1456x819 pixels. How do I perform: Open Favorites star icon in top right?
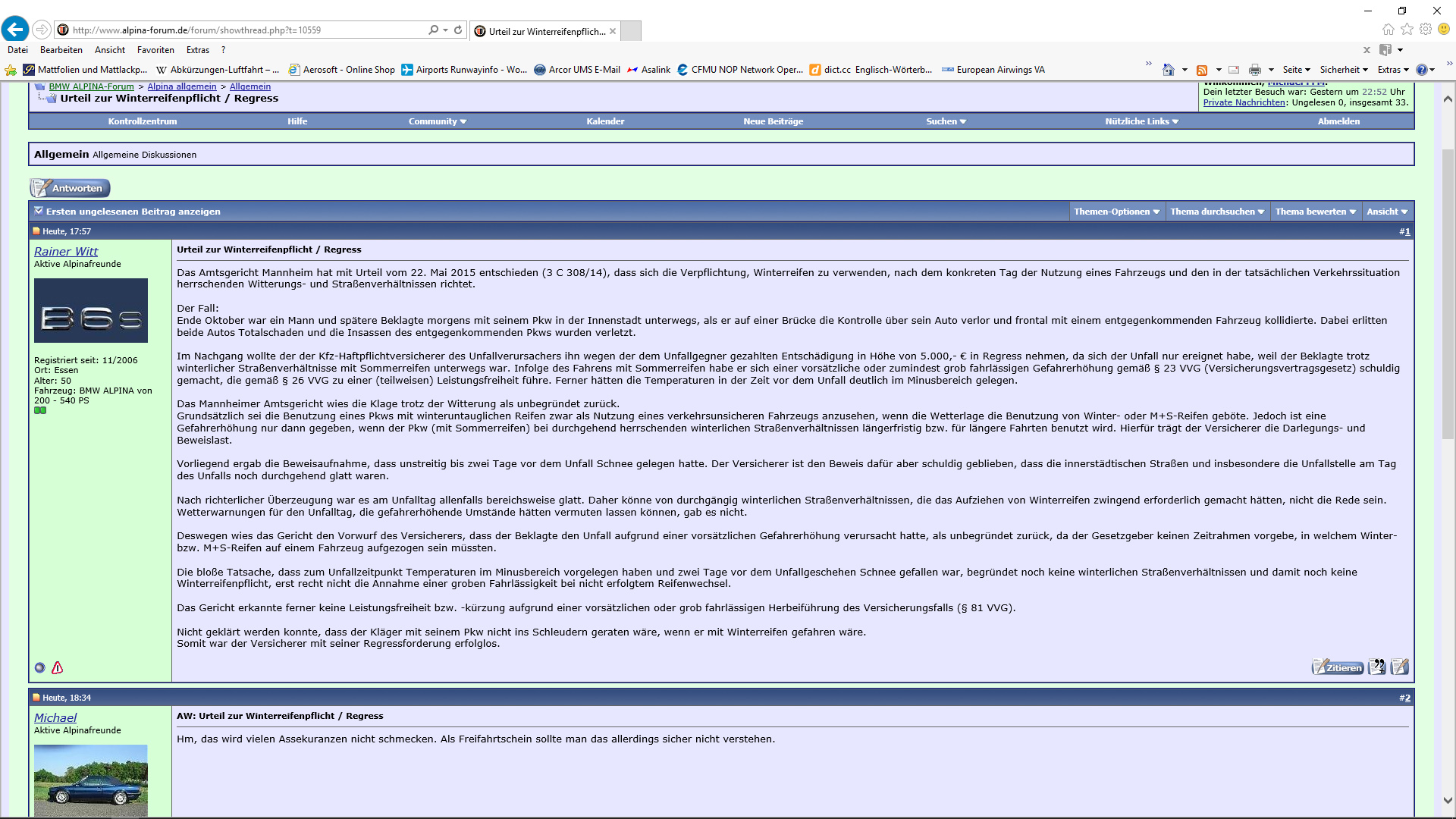point(1407,29)
